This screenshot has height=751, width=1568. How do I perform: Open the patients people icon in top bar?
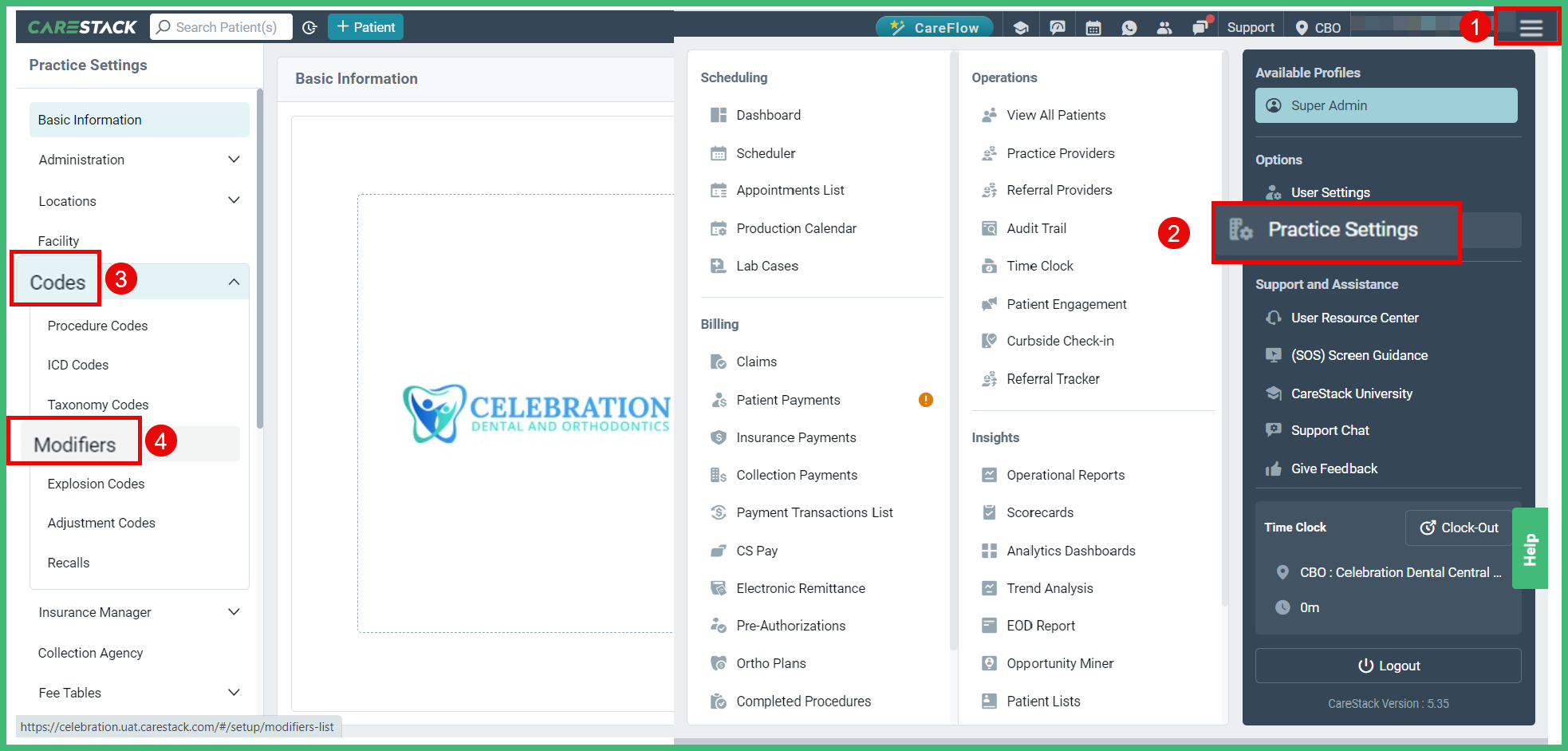(1164, 26)
